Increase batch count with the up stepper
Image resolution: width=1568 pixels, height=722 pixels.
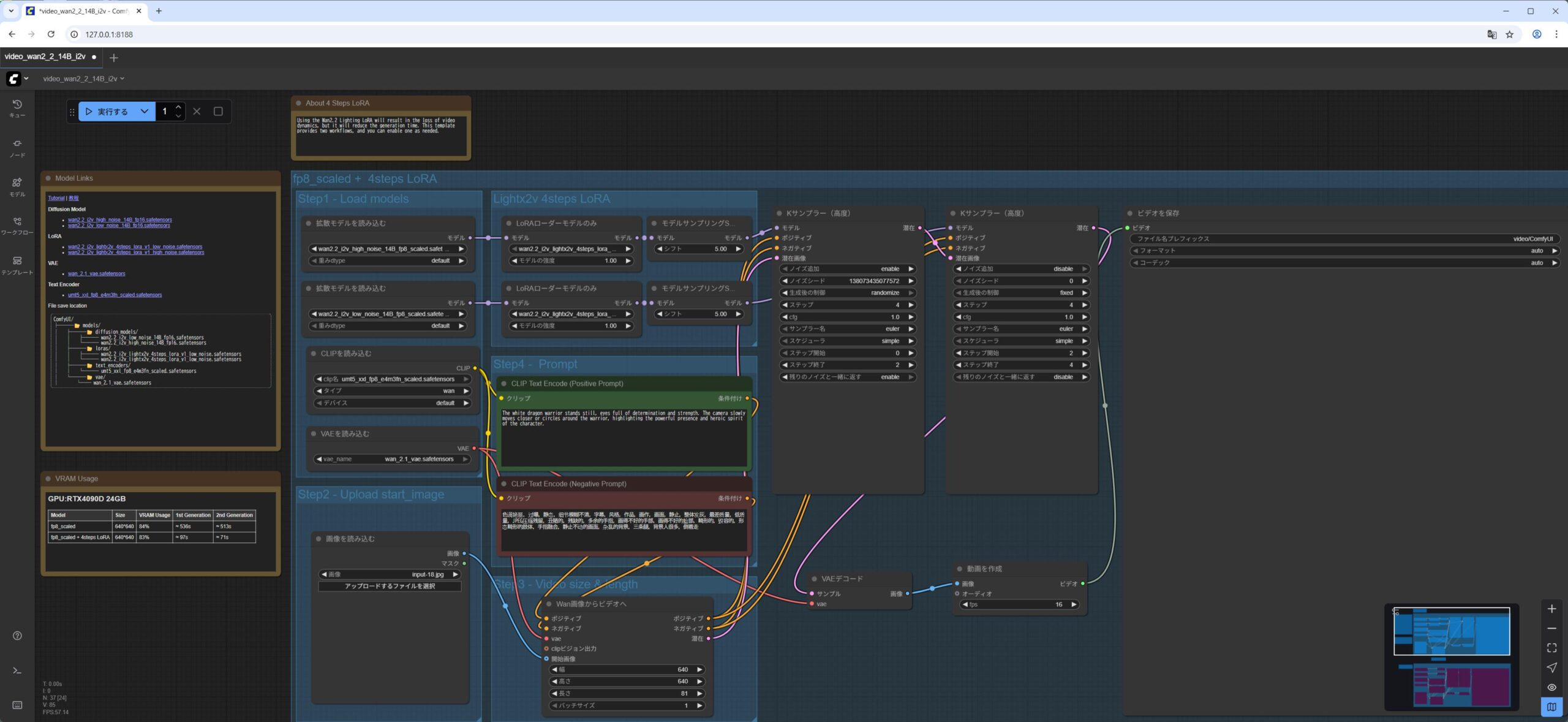point(178,107)
